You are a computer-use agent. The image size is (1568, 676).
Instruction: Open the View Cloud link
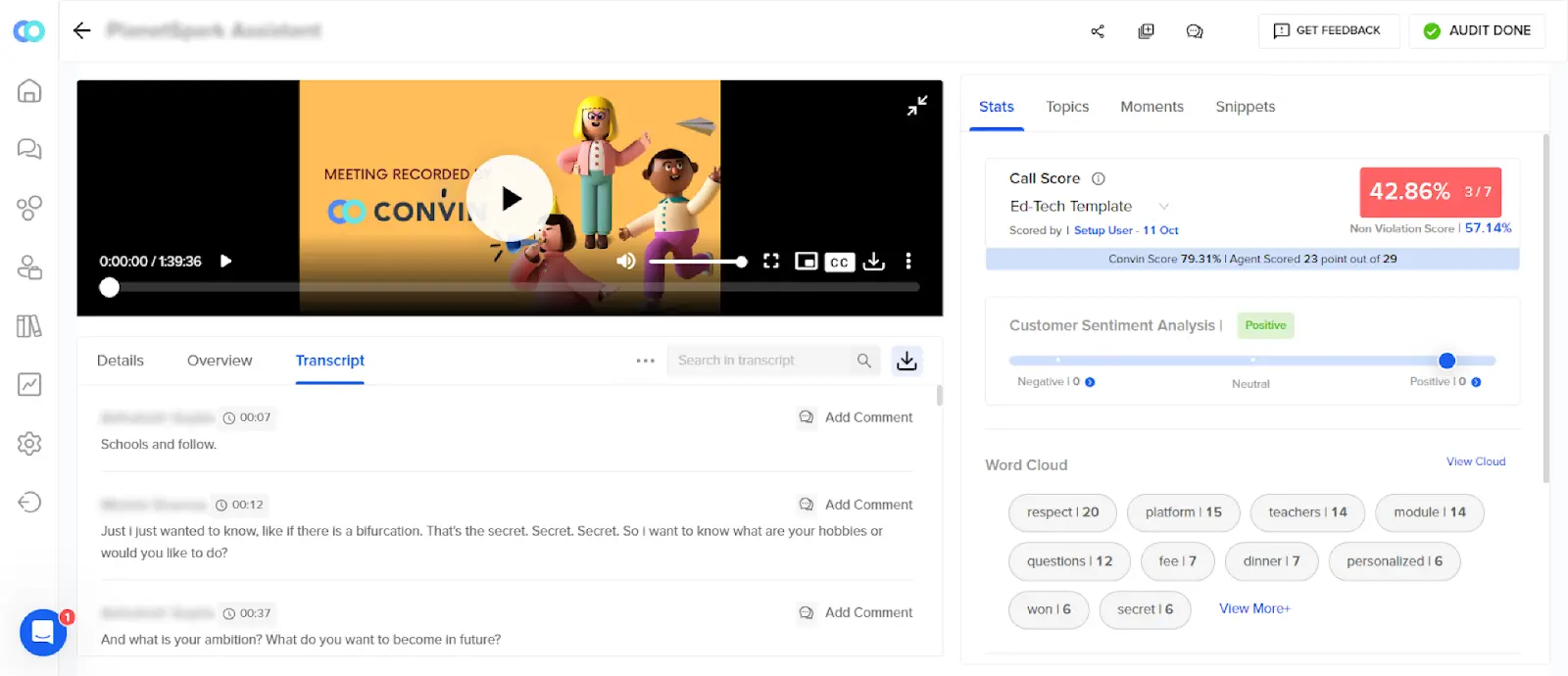point(1476,461)
